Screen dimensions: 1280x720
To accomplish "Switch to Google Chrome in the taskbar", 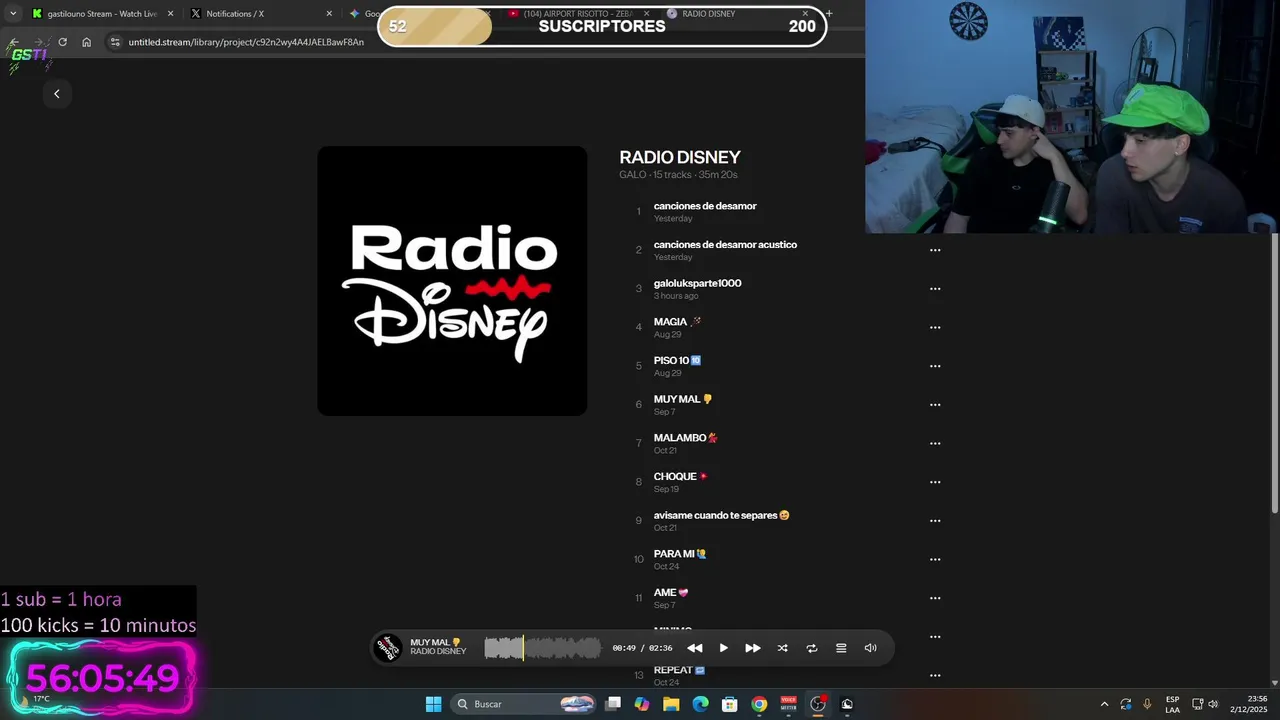I will click(x=759, y=704).
